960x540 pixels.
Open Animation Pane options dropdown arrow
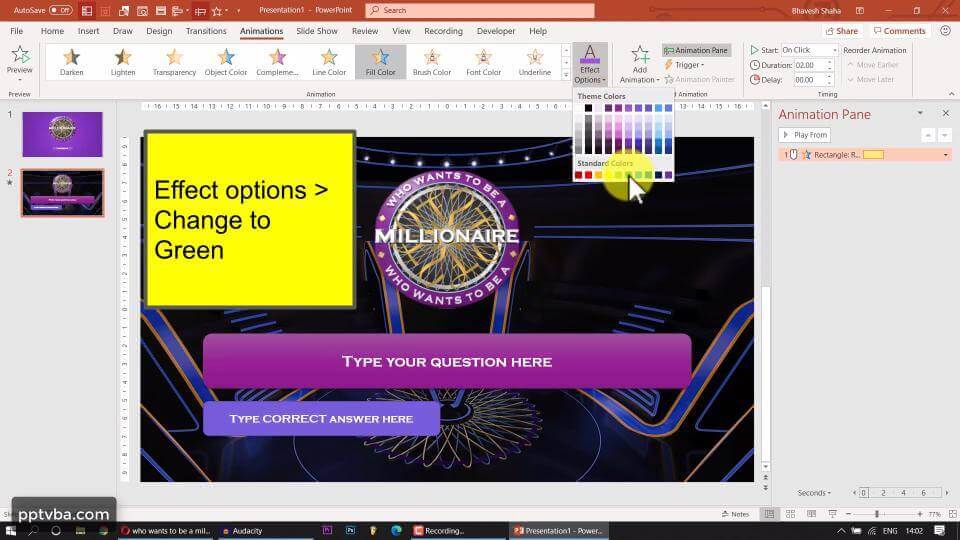coord(920,113)
